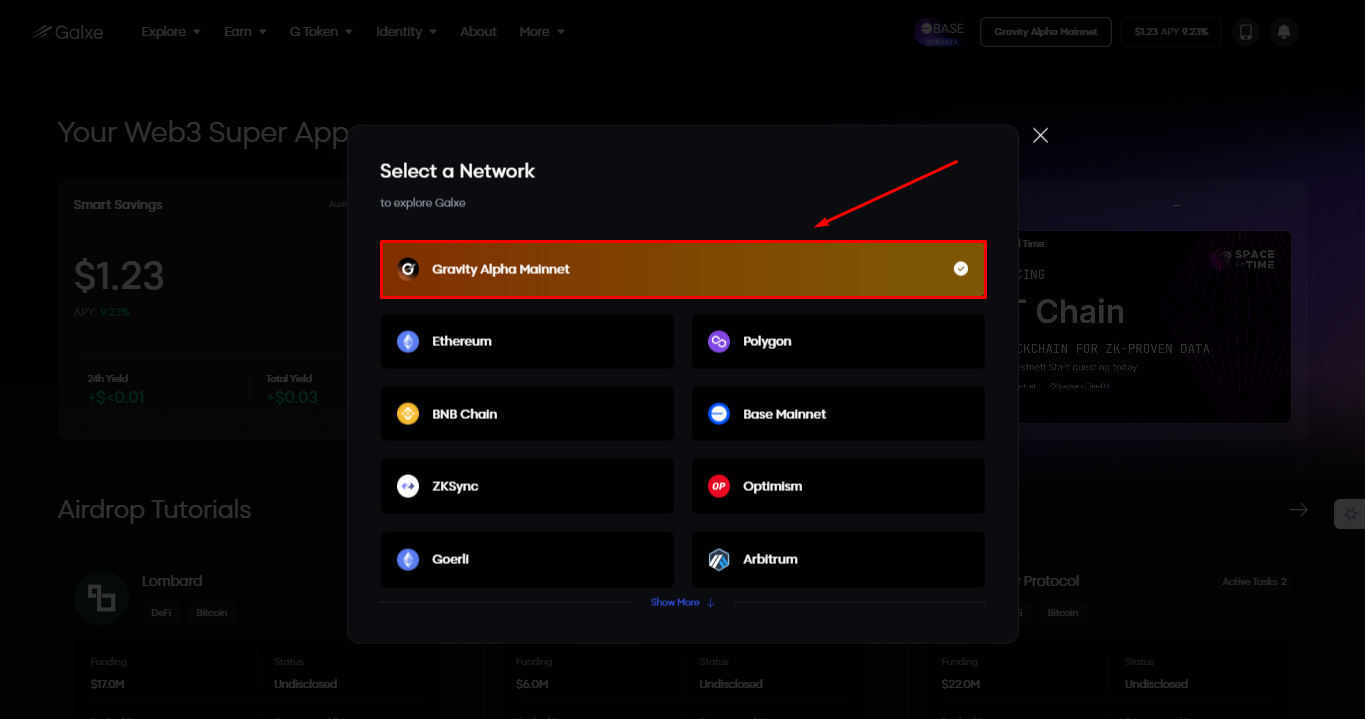The image size is (1365, 719).
Task: Click the Lombard project logo
Action: point(101,598)
